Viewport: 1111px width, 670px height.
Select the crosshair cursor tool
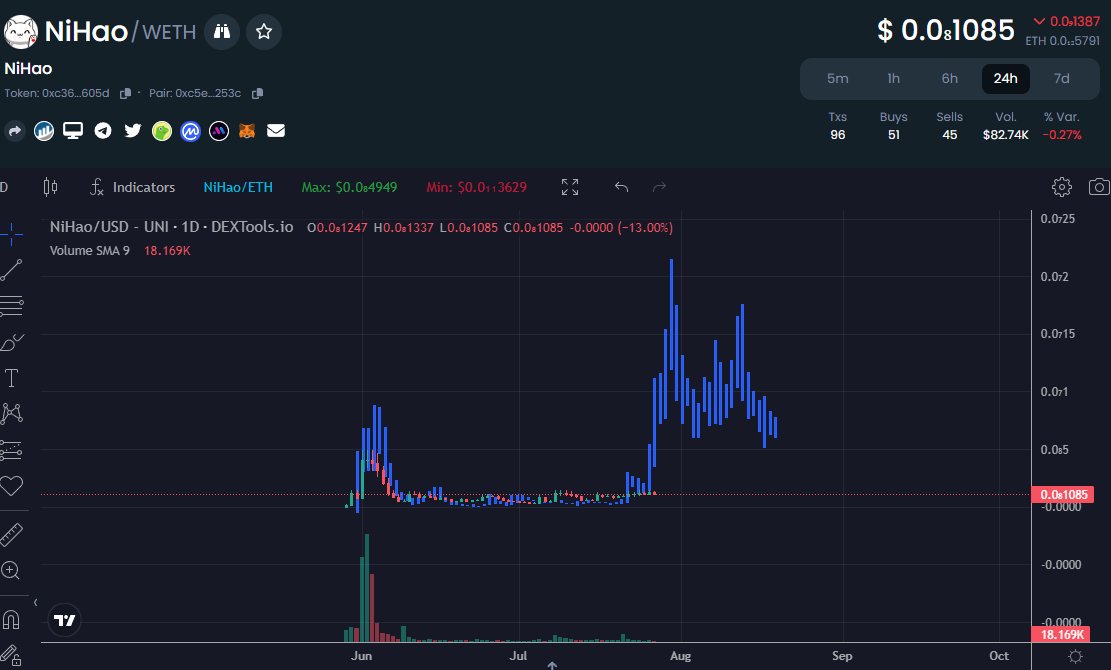[12, 234]
